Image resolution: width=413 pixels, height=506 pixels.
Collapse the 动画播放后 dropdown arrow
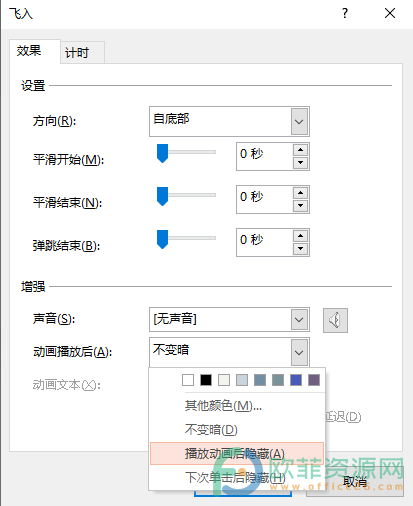pyautogui.click(x=299, y=352)
